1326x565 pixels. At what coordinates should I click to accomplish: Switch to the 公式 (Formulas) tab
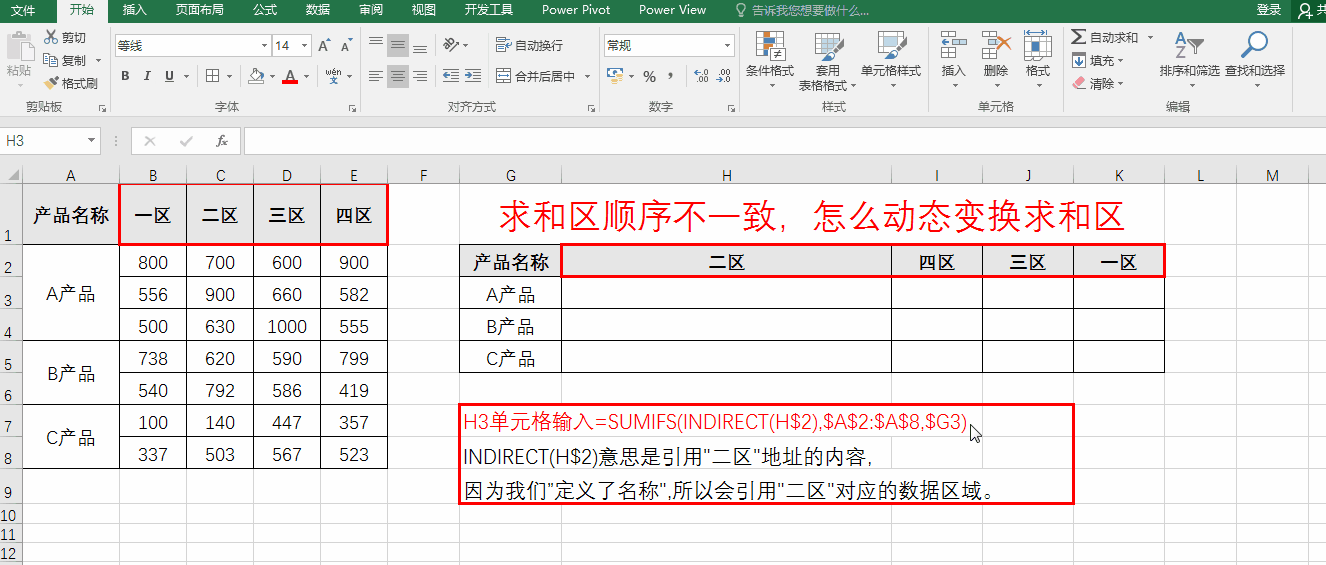tap(265, 10)
